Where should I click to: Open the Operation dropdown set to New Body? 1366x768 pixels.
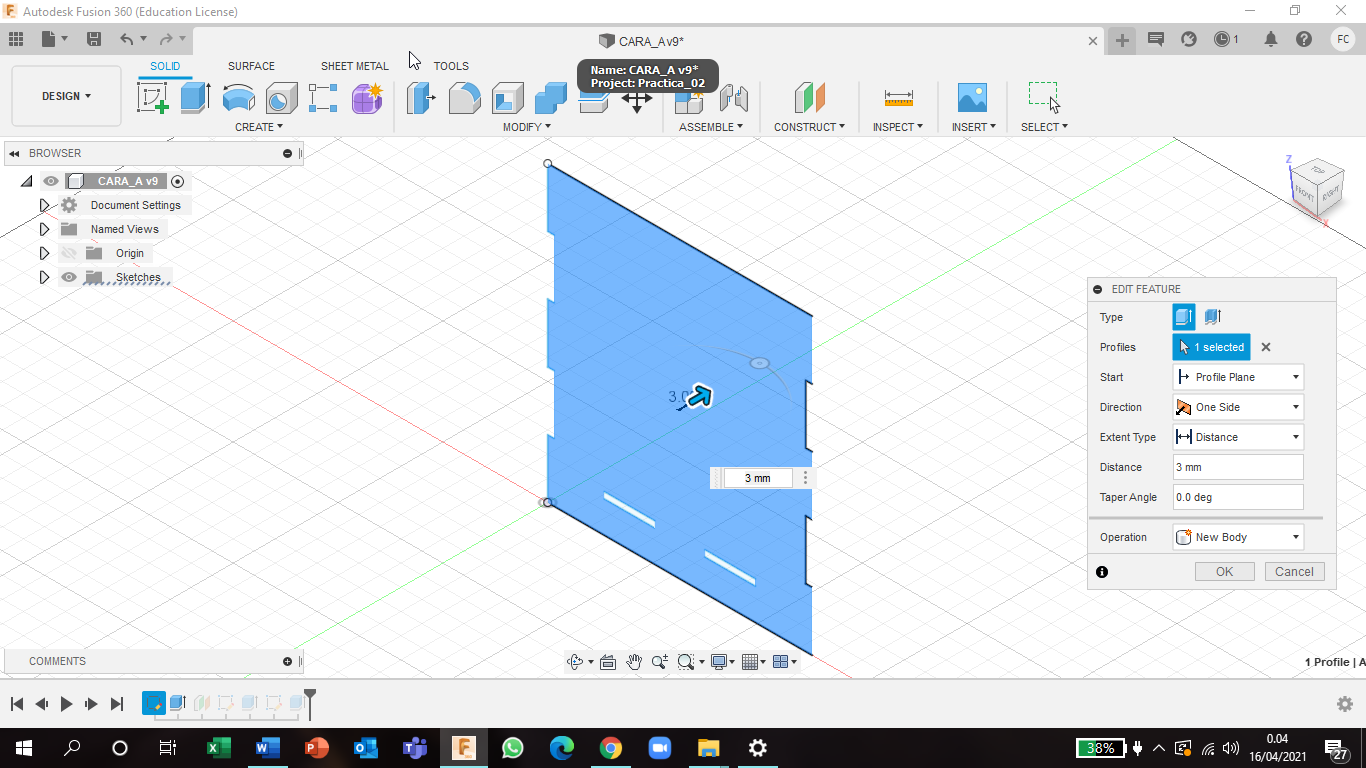pos(1238,537)
